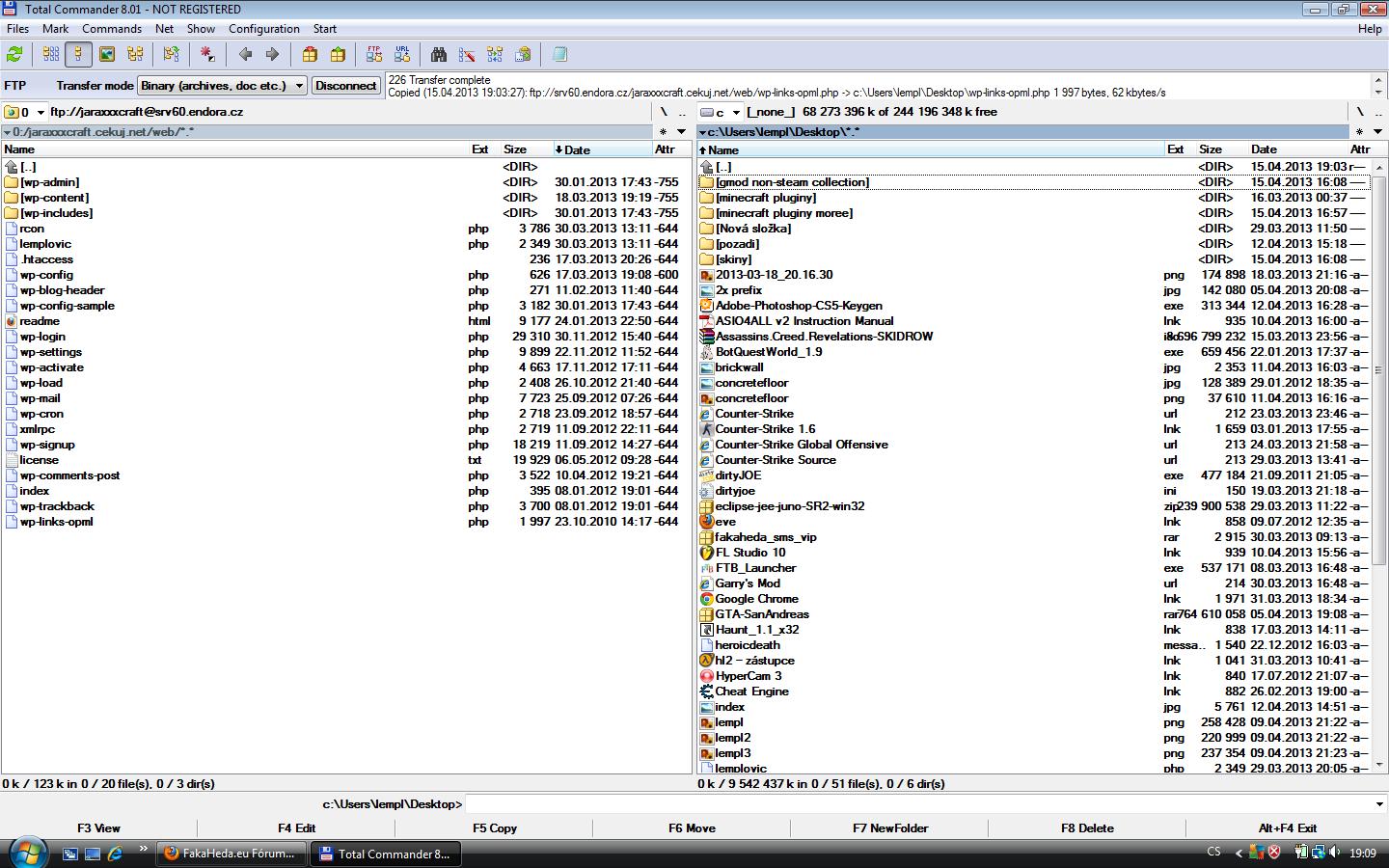The width and height of the screenshot is (1389, 868).
Task: Open the Commands menu
Action: tap(112, 29)
